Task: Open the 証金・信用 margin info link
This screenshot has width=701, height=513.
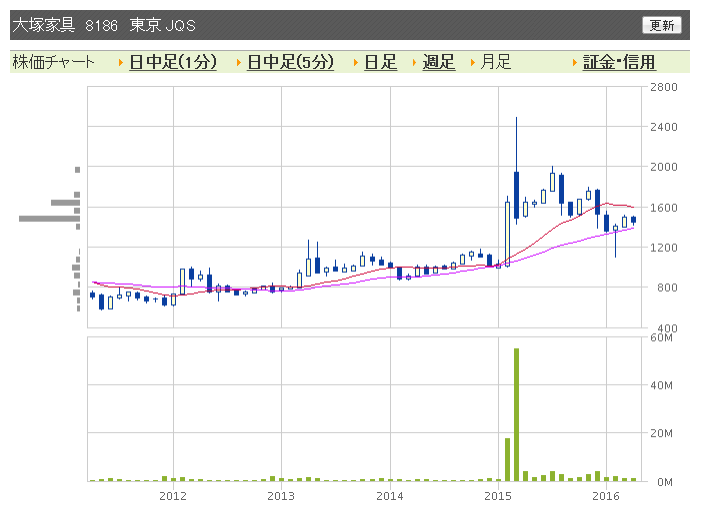Action: click(619, 62)
